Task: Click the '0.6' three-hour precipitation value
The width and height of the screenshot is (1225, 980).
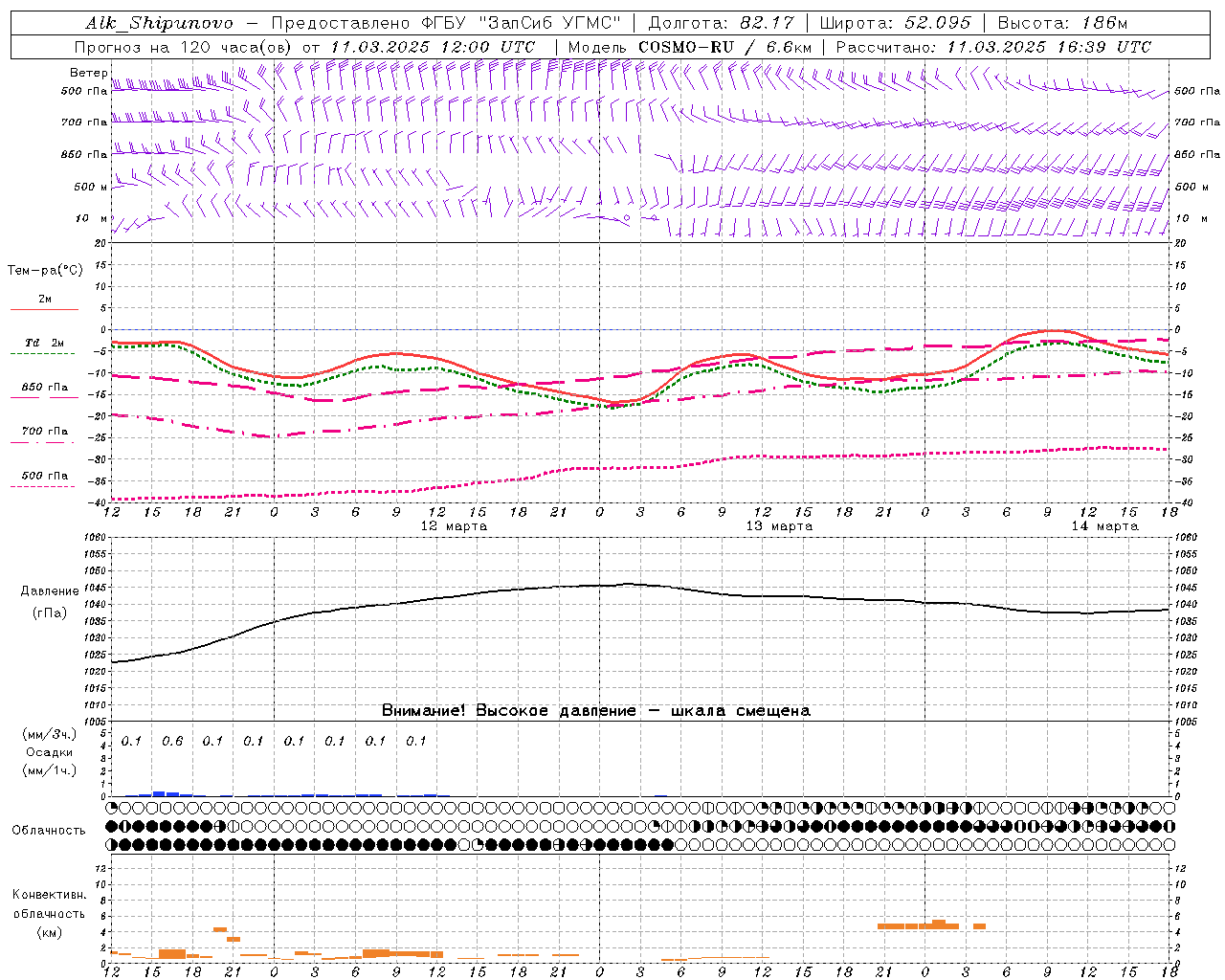Action: (x=172, y=742)
